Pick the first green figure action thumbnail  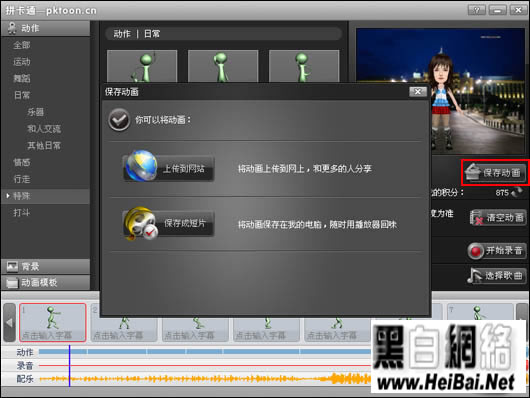coord(142,66)
